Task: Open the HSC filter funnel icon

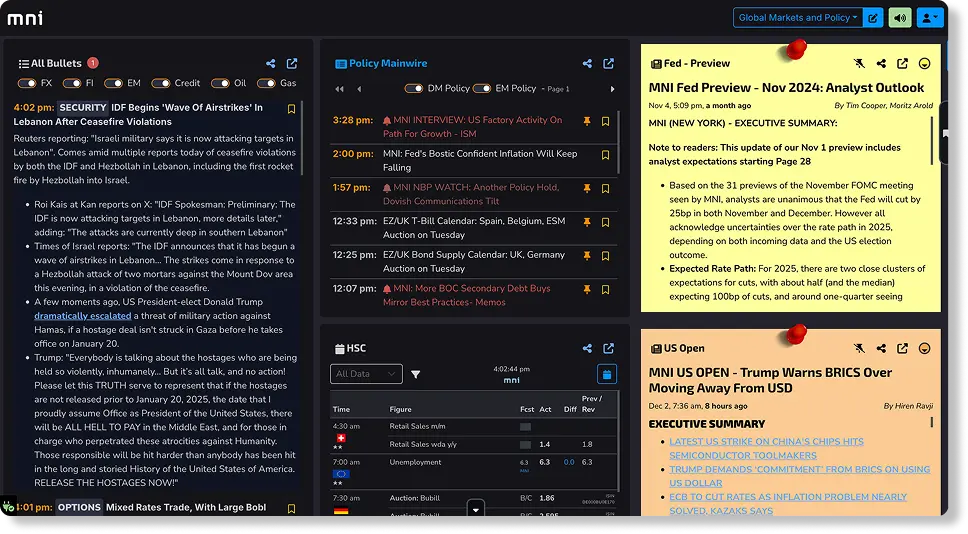Action: [x=415, y=375]
